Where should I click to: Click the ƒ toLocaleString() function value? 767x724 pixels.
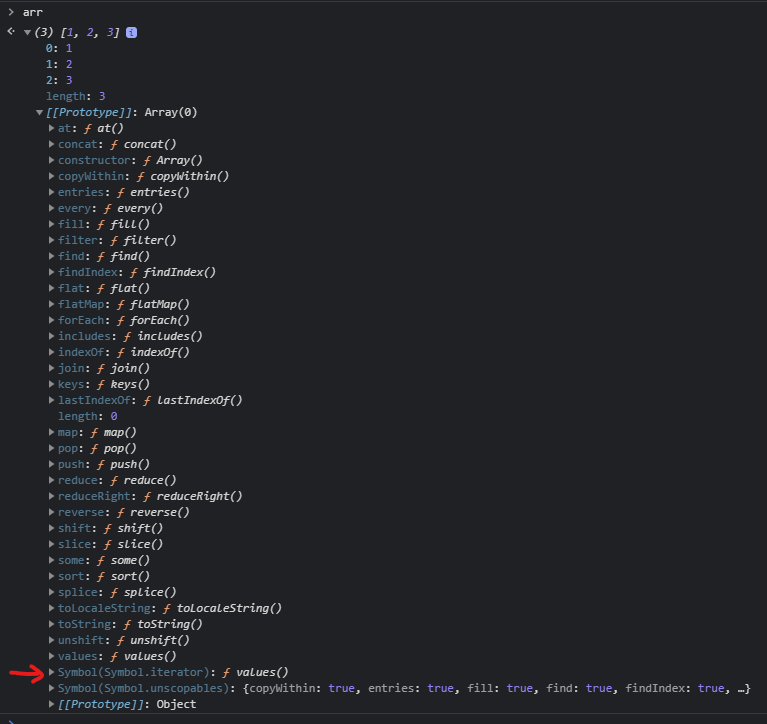click(222, 609)
